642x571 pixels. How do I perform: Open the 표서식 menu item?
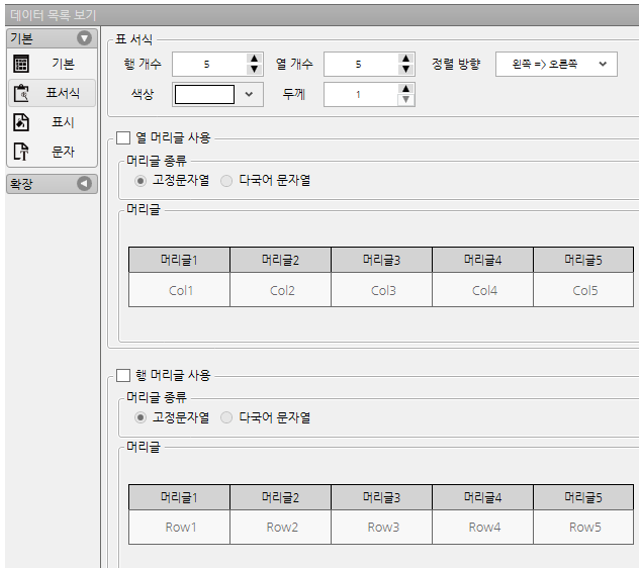point(52,93)
